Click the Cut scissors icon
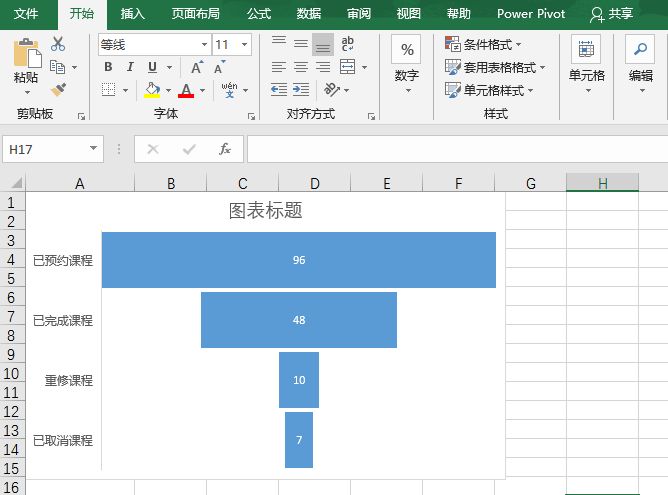Viewport: 668px width, 495px height. [x=57, y=44]
